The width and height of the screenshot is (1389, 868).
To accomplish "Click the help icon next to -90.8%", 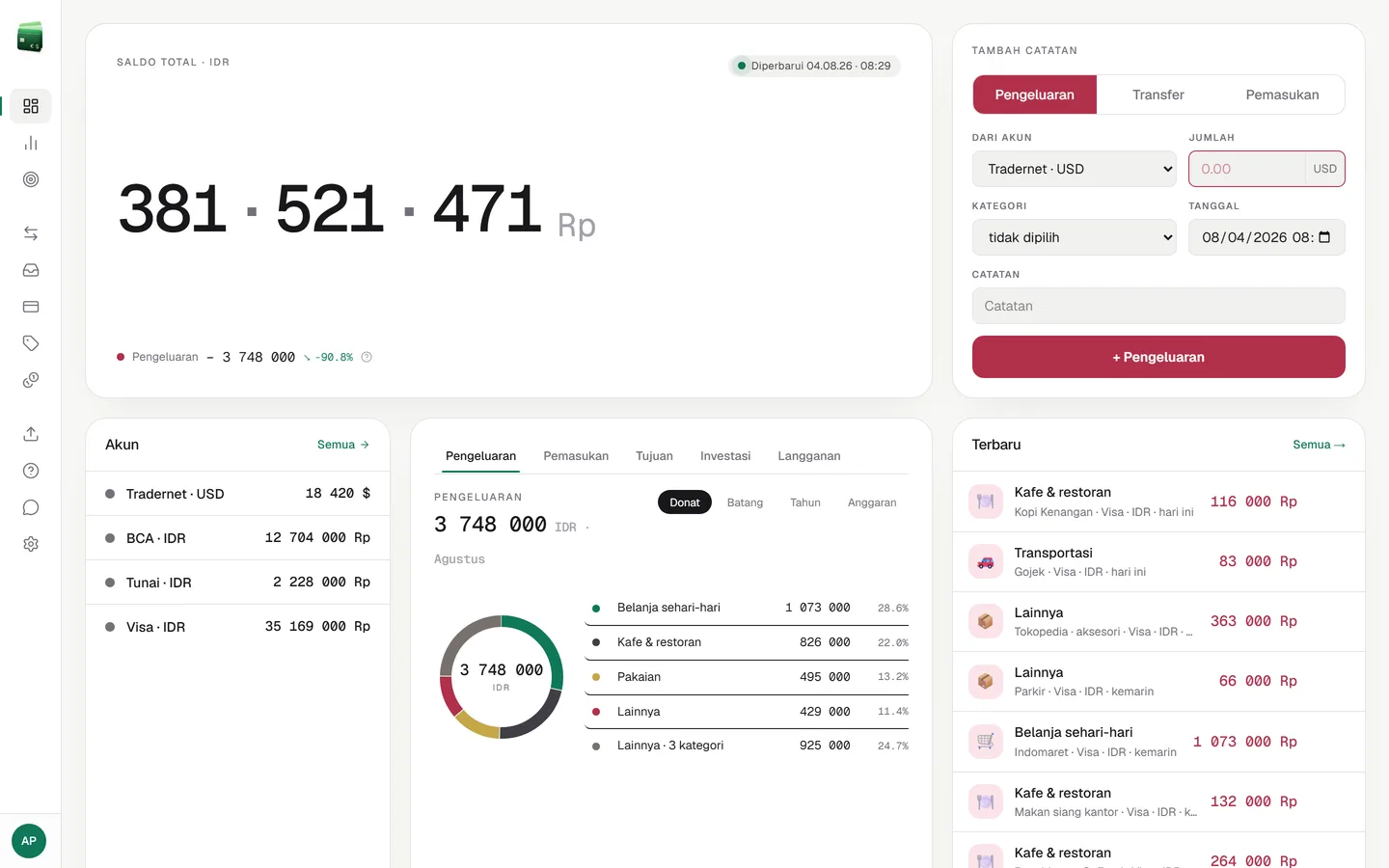I will [x=367, y=357].
